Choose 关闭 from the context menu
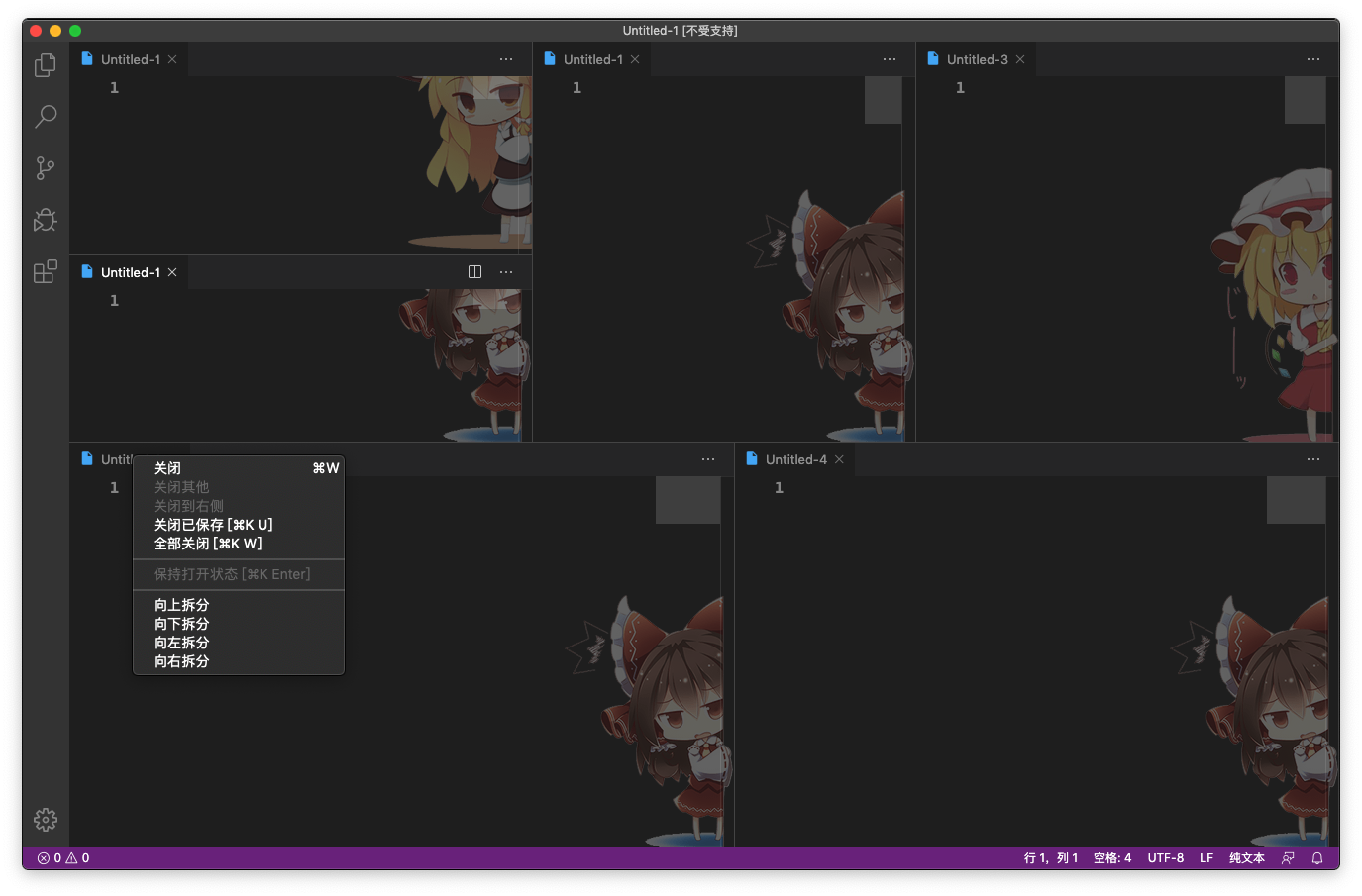The image size is (1362, 896). tap(239, 468)
